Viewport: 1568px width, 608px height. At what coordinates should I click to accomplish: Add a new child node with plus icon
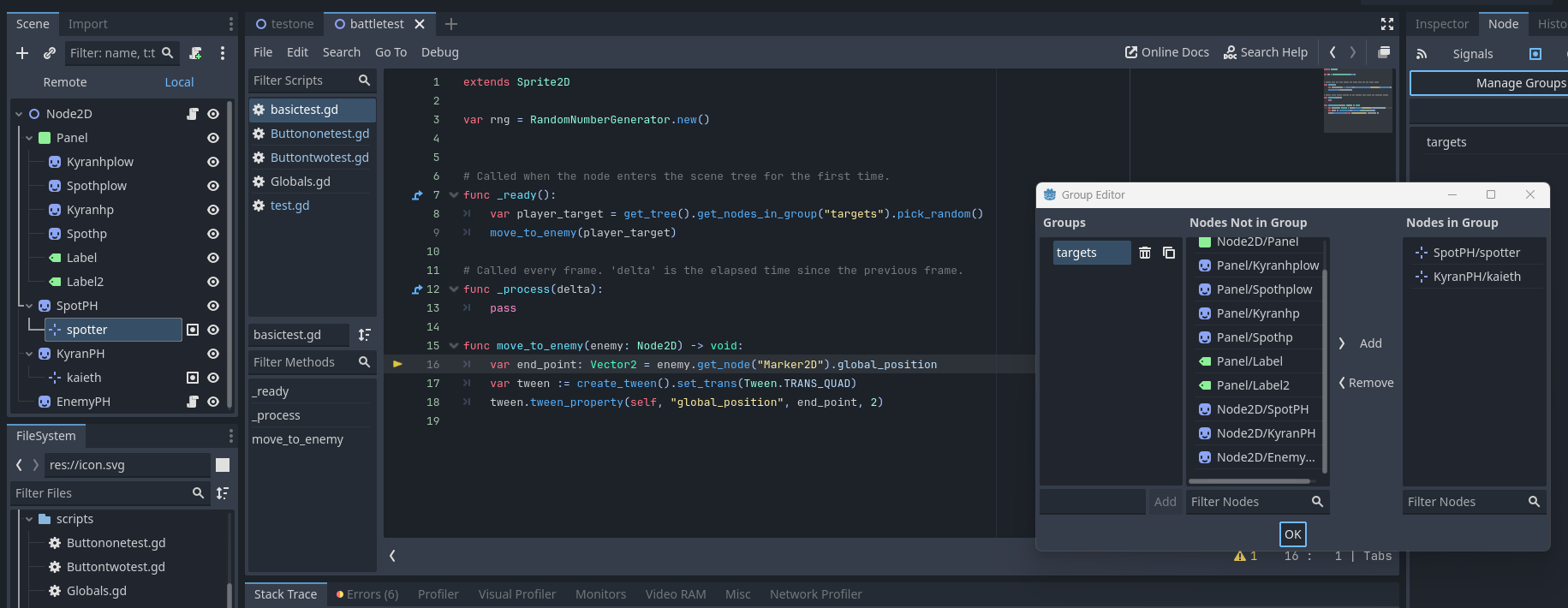point(22,53)
